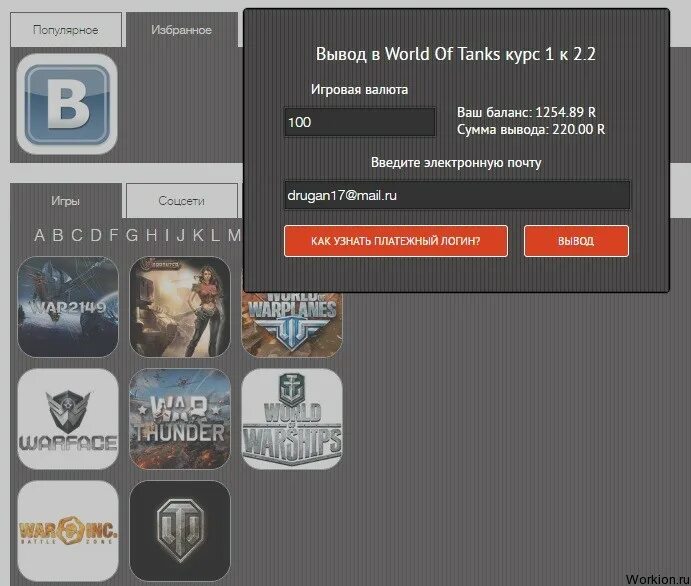Focus the email input field
691x586 pixels.
(457, 195)
